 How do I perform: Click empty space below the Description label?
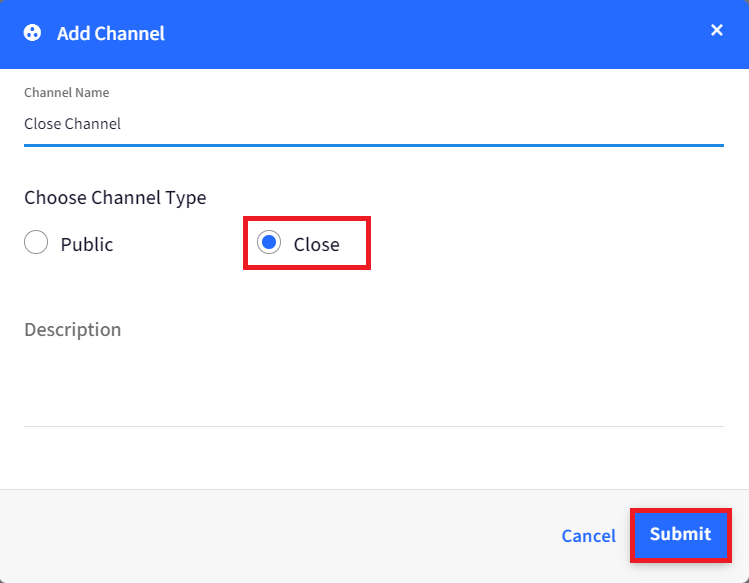pyautogui.click(x=374, y=382)
